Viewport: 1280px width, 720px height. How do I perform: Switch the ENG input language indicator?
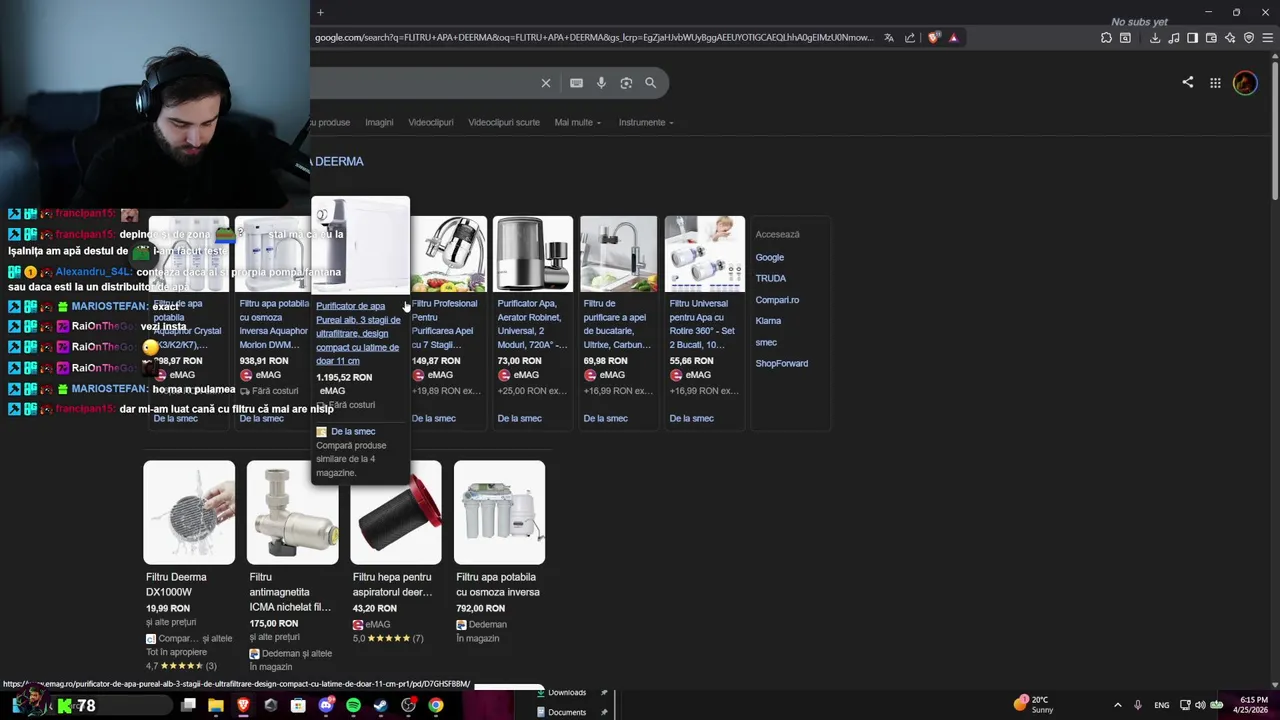click(x=1161, y=705)
